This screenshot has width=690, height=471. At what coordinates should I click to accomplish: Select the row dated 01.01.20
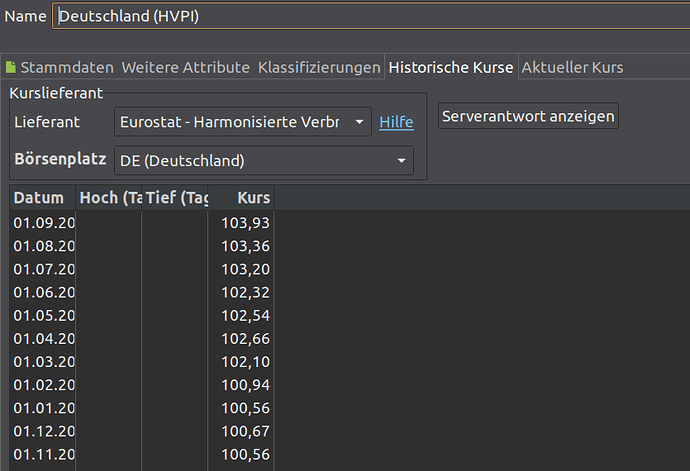(141, 408)
